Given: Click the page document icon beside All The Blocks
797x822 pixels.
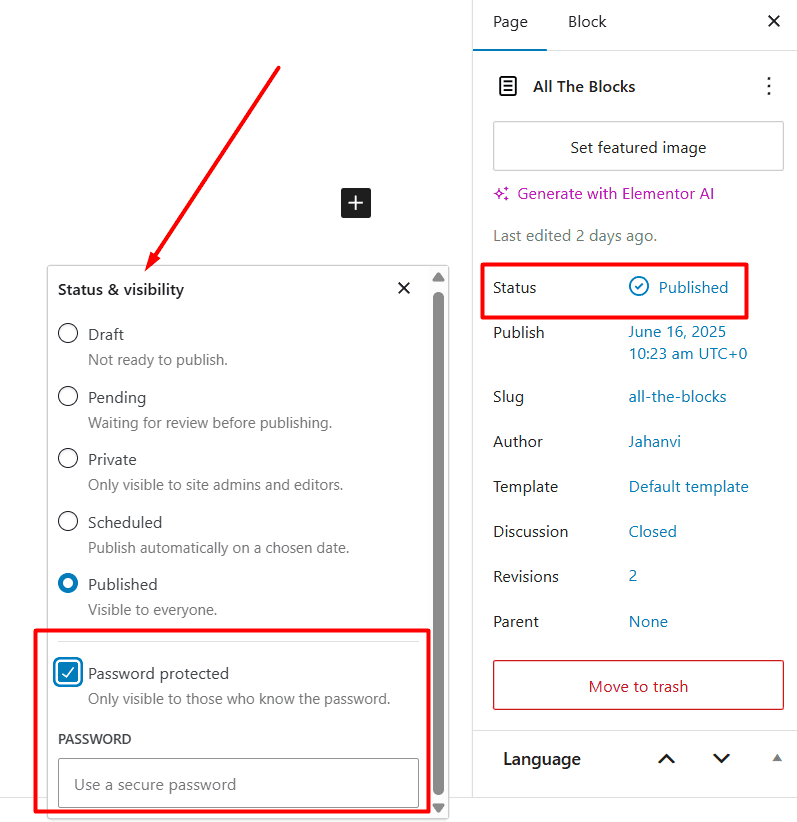Looking at the screenshot, I should (x=508, y=86).
